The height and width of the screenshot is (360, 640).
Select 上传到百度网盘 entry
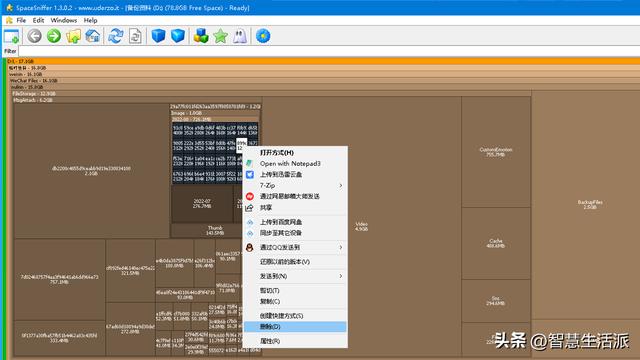(296, 222)
